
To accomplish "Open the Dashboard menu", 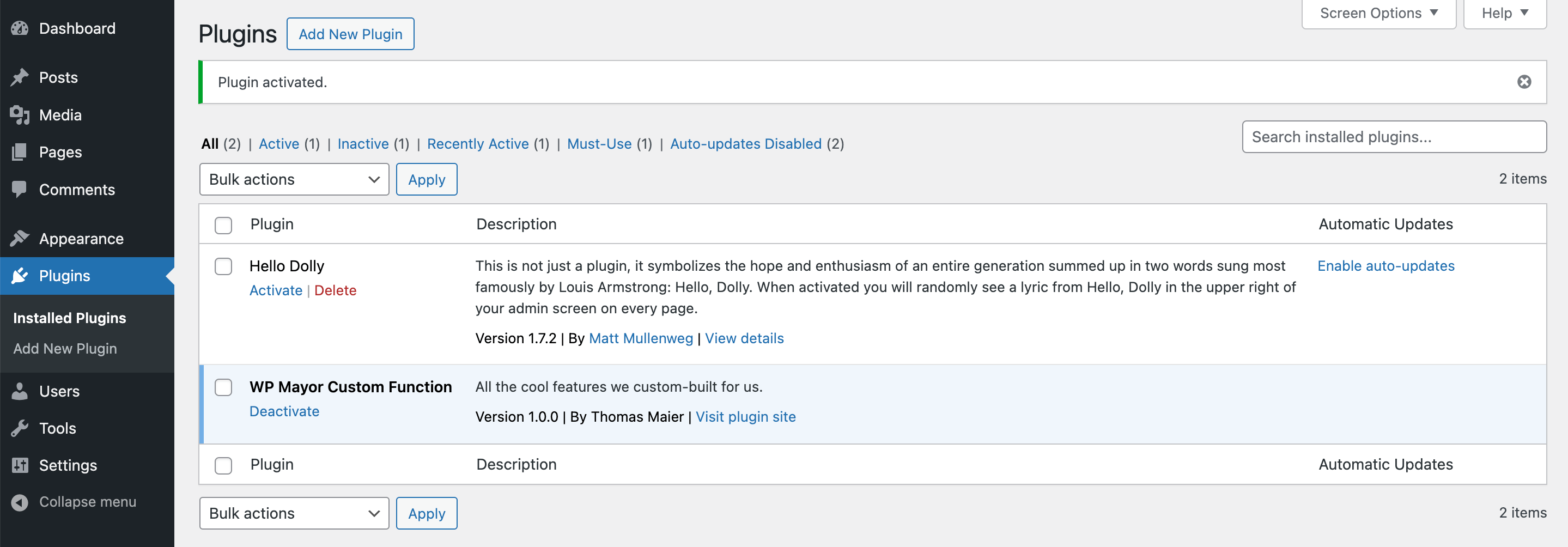I will coord(87,28).
